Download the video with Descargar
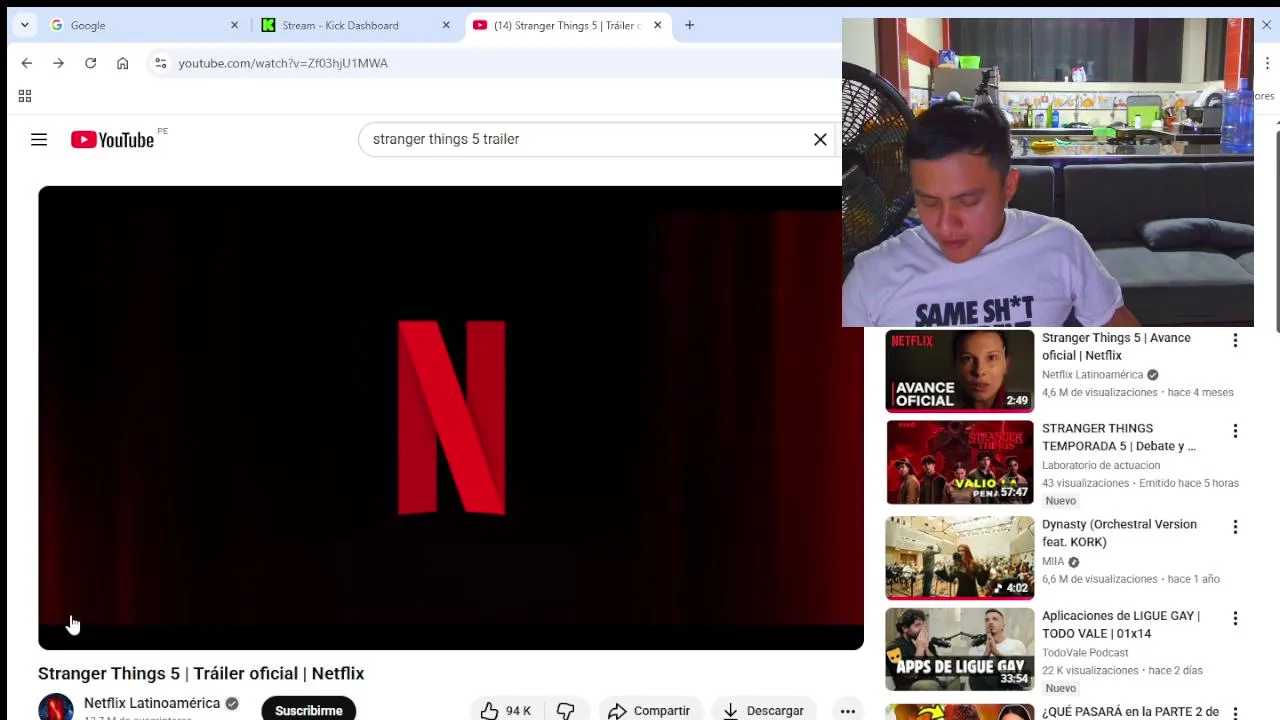Image resolution: width=1280 pixels, height=720 pixels. tap(763, 710)
